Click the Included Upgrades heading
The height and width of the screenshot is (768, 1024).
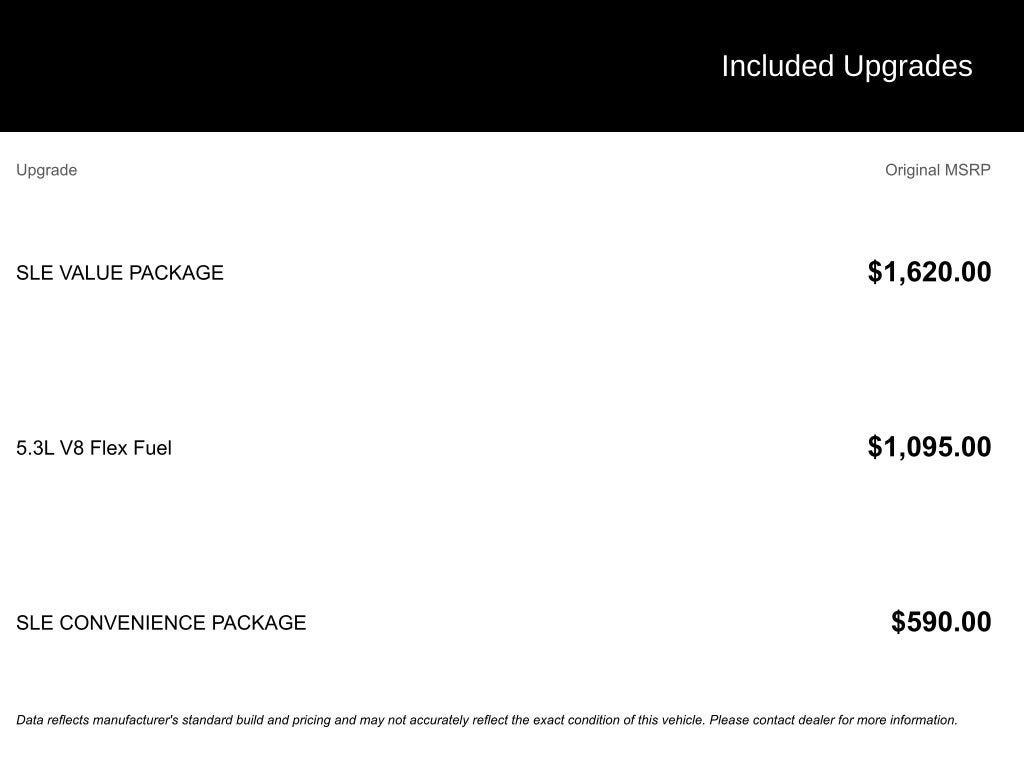[846, 67]
